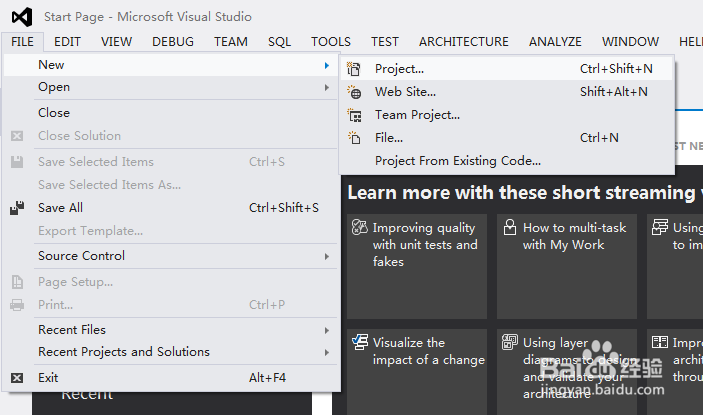
Task: Click the layer diagrams video icon
Action: point(510,342)
